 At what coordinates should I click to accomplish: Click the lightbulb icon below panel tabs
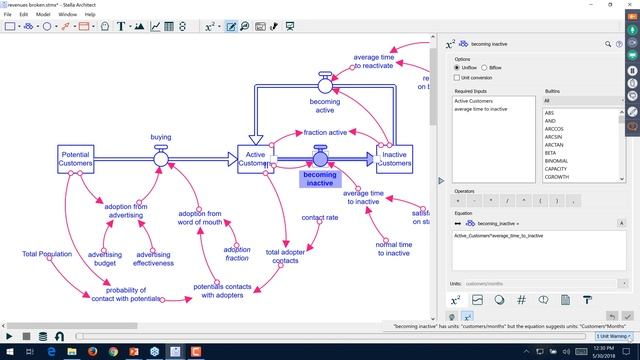(x=452, y=316)
